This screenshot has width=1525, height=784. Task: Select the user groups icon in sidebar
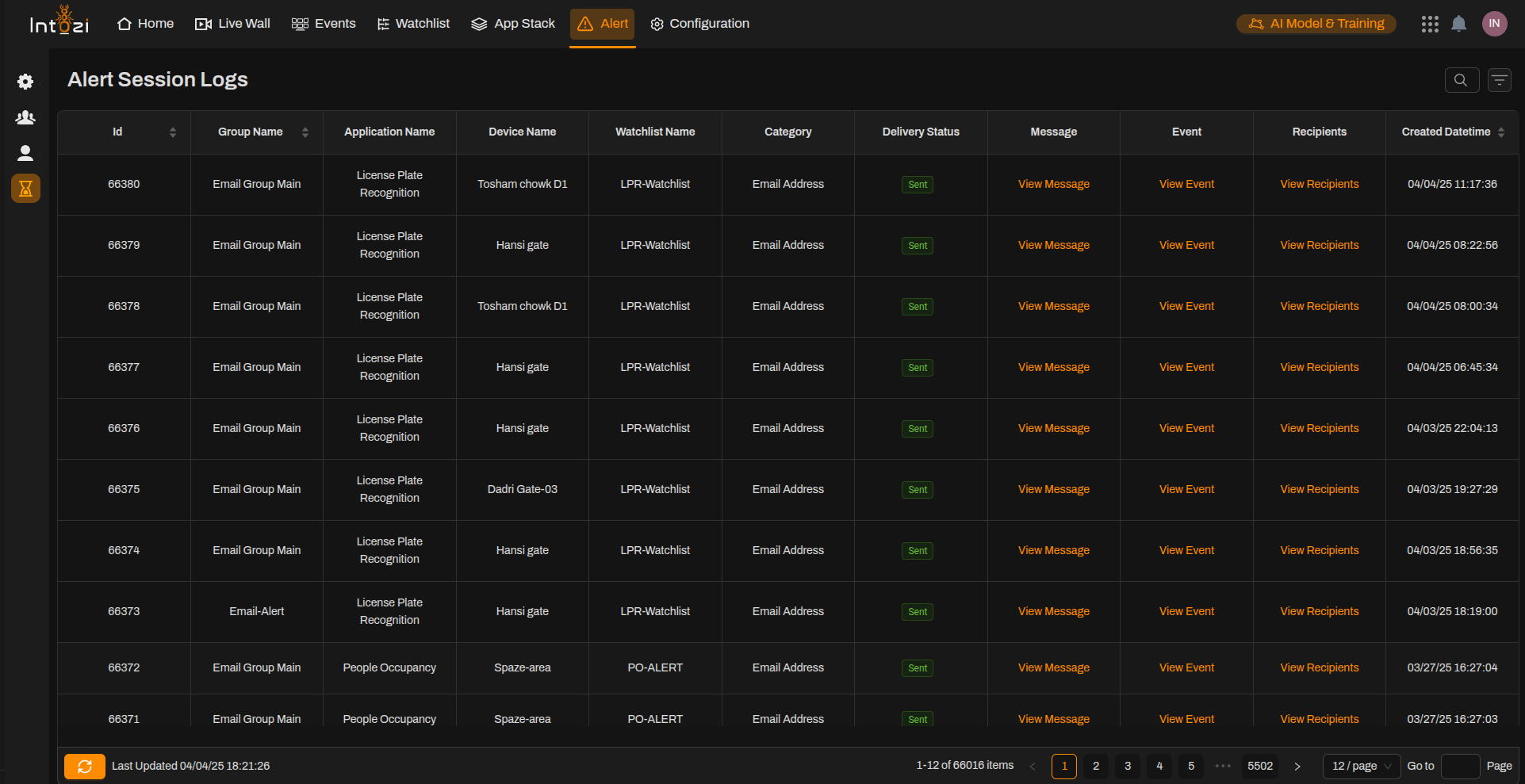(25, 117)
